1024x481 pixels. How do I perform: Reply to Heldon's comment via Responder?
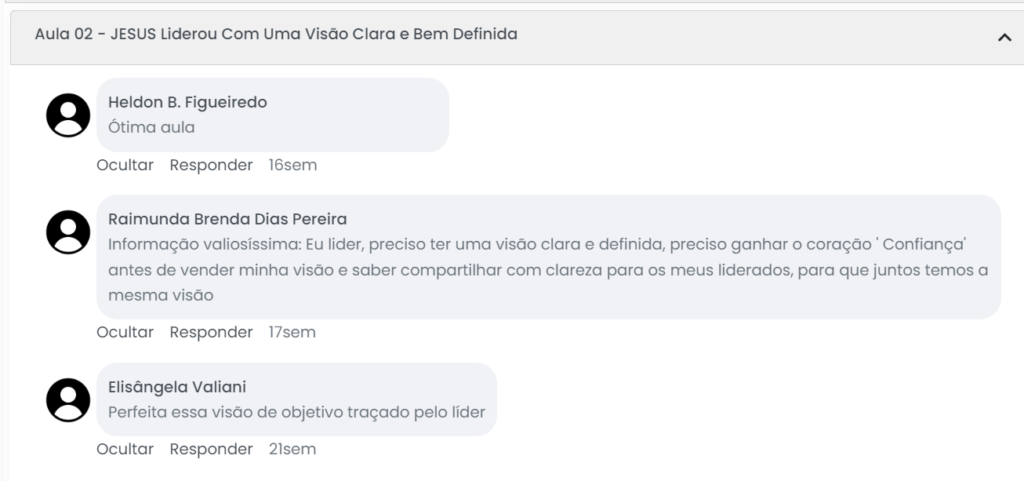(x=211, y=165)
